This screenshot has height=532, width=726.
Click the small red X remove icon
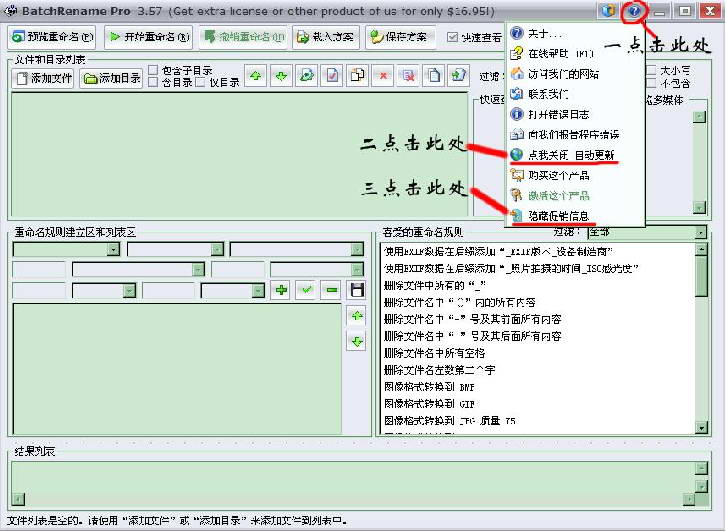pos(383,76)
